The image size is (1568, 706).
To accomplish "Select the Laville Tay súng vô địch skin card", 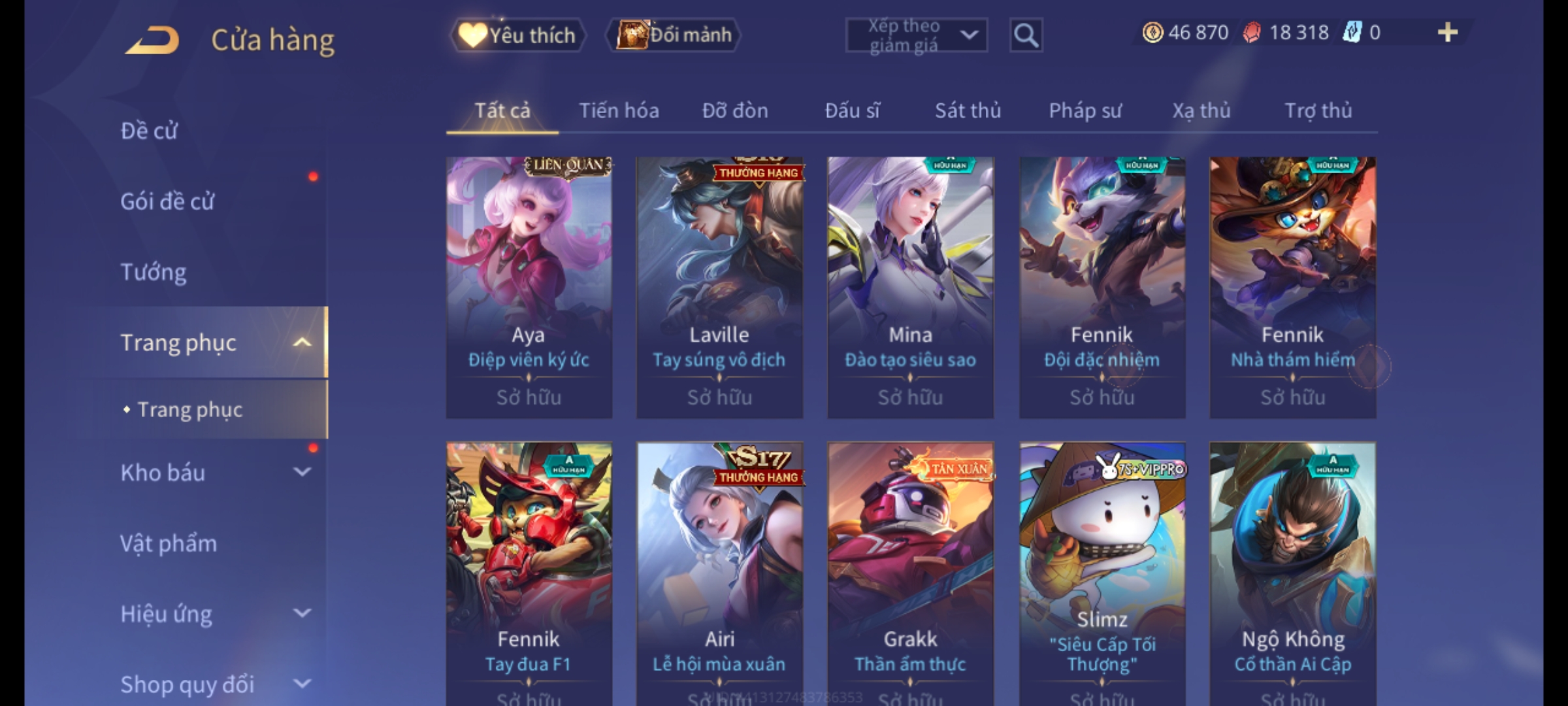I will pyautogui.click(x=720, y=287).
